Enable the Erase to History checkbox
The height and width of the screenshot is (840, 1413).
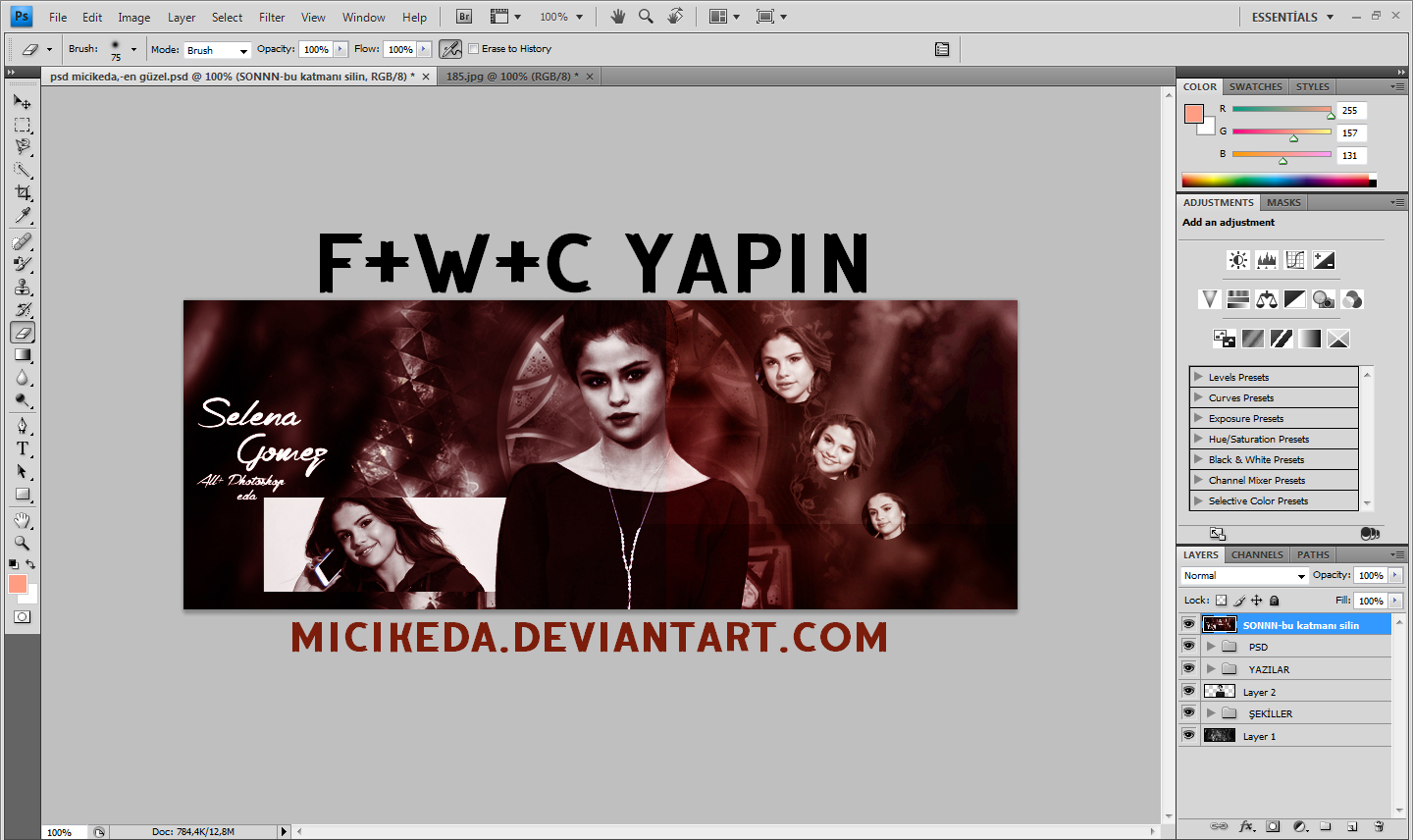coord(474,48)
